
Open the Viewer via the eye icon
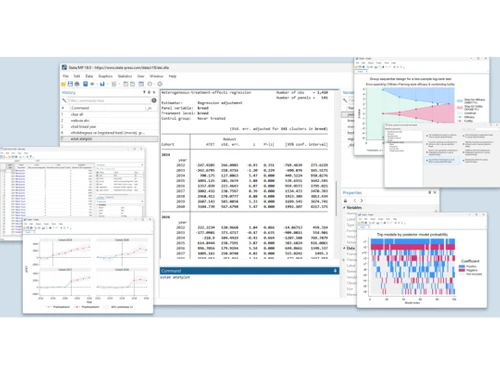[x=92, y=84]
